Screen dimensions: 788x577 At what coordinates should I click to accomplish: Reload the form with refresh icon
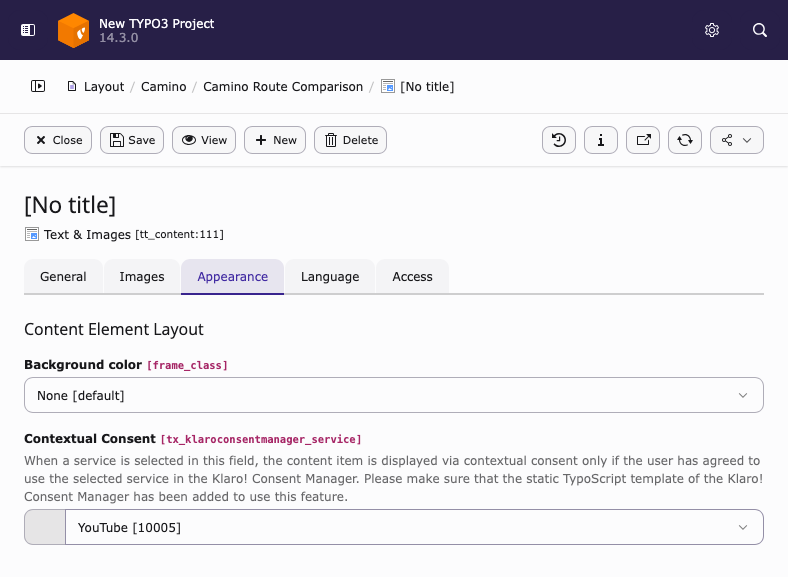tap(684, 140)
